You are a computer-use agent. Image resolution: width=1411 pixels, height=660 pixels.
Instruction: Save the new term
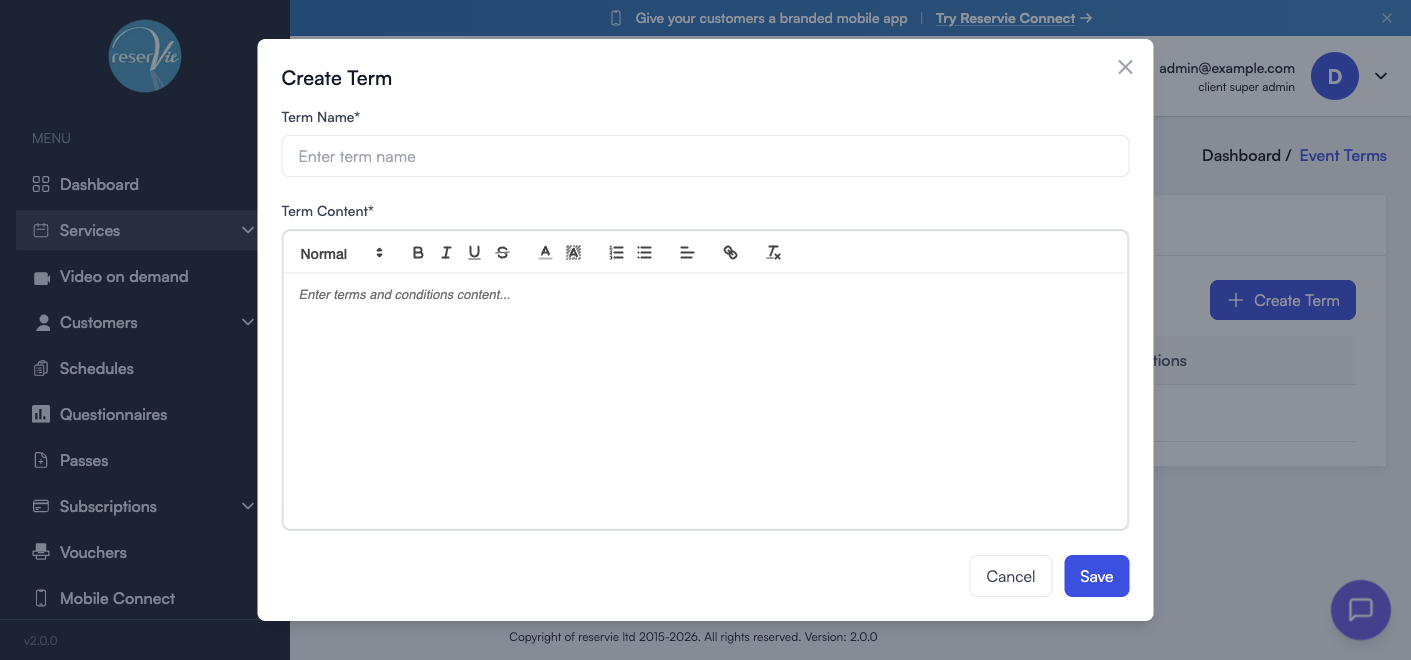tap(1096, 576)
